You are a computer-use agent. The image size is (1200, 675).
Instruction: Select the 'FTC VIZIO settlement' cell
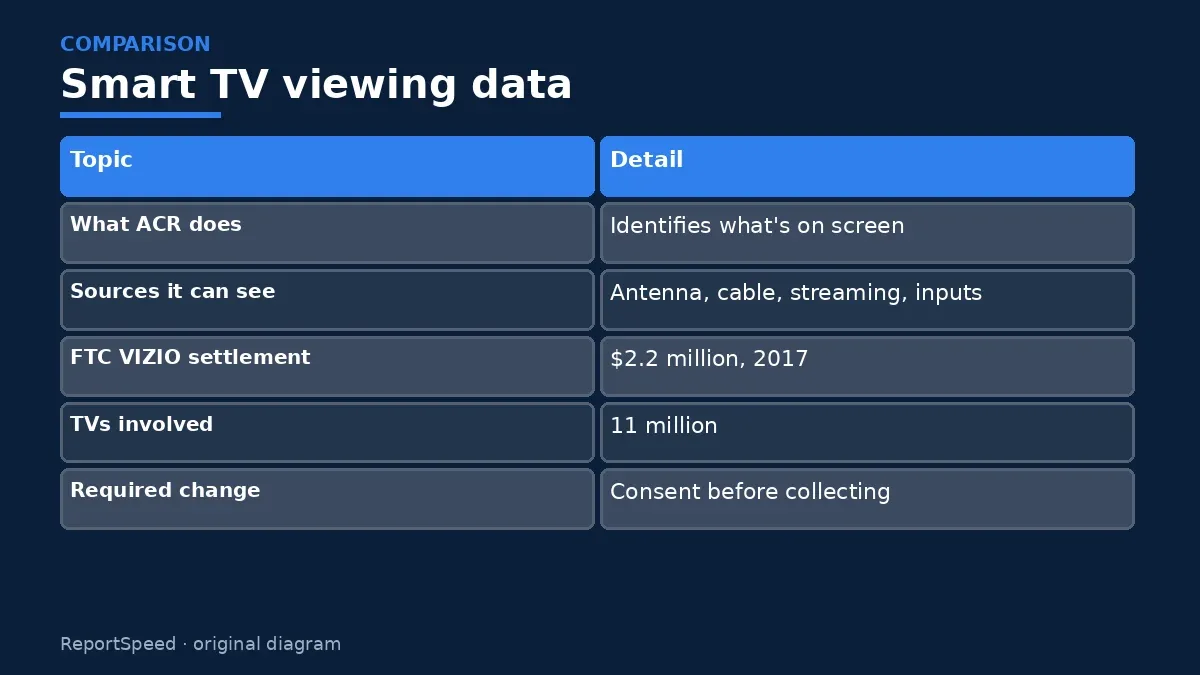coord(327,366)
